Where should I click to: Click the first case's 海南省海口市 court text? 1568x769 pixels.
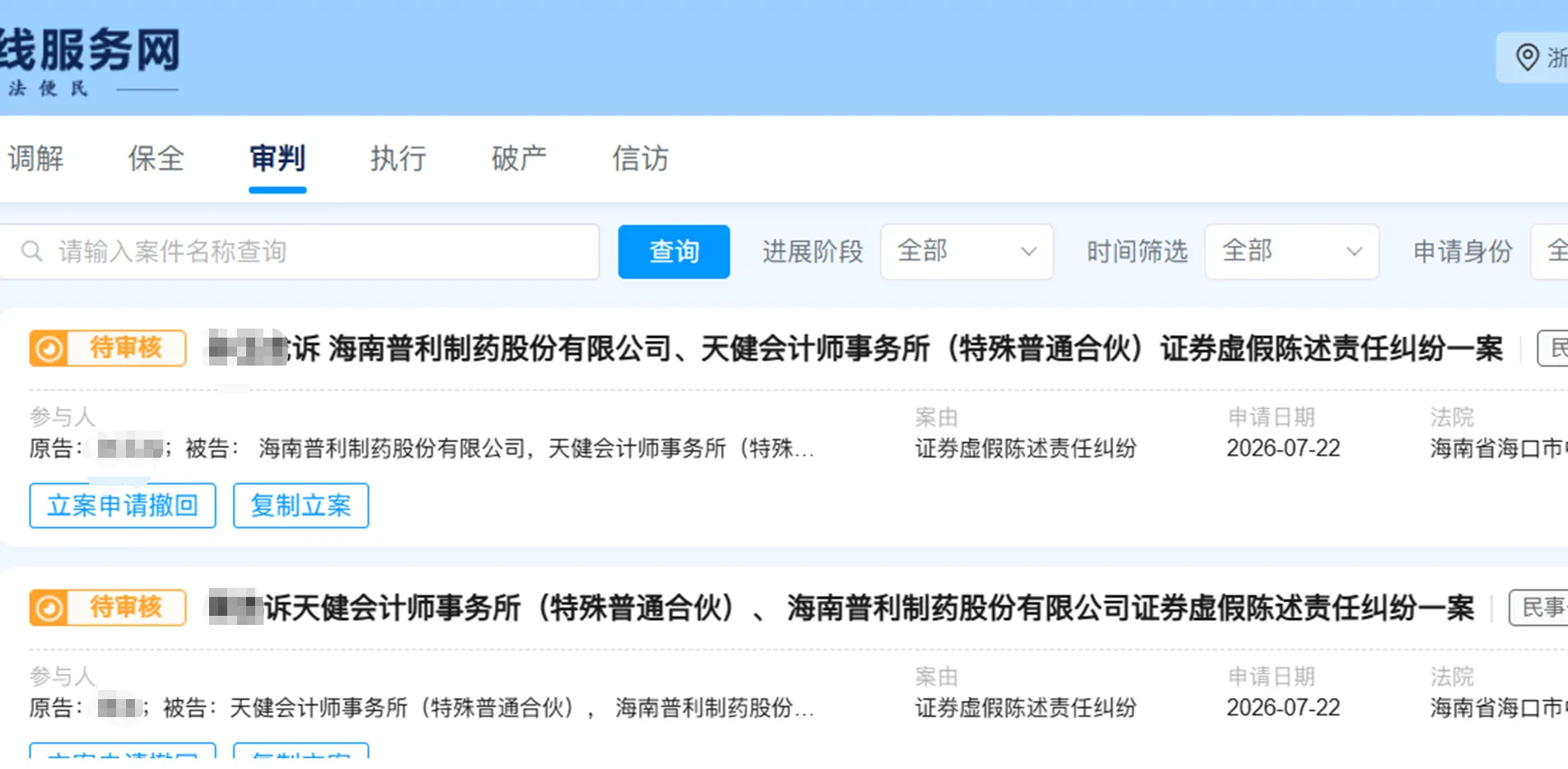(1499, 449)
